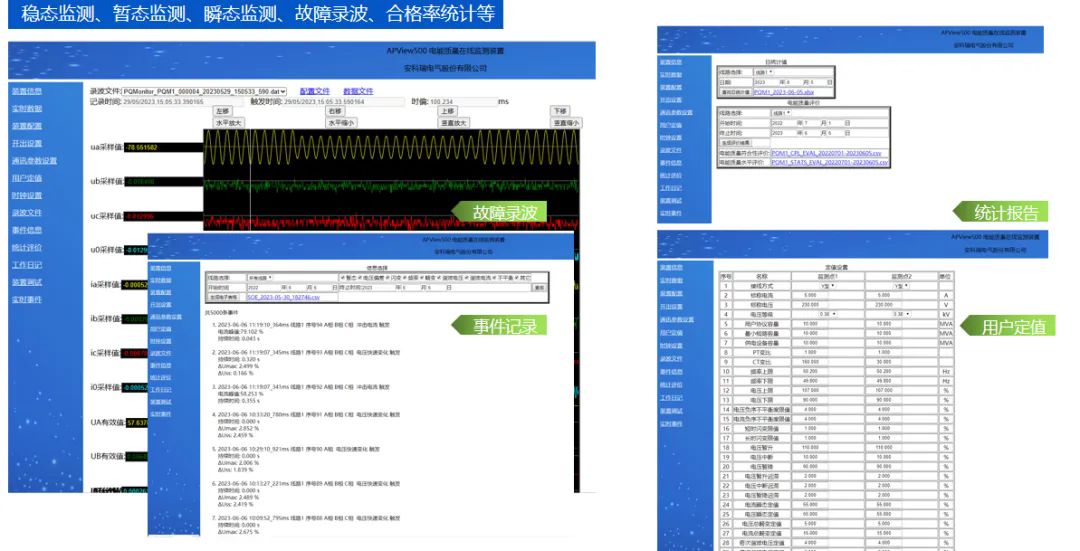Toggle the 谐波电压 checkbox in event window
This screenshot has height=551, width=1080.
[x=439, y=278]
